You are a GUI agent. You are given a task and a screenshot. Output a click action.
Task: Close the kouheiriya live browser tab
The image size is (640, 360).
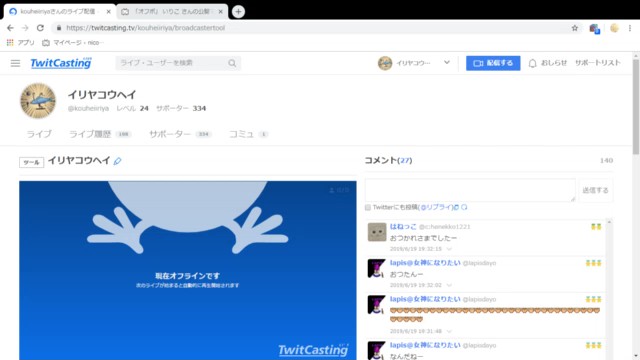click(x=109, y=11)
